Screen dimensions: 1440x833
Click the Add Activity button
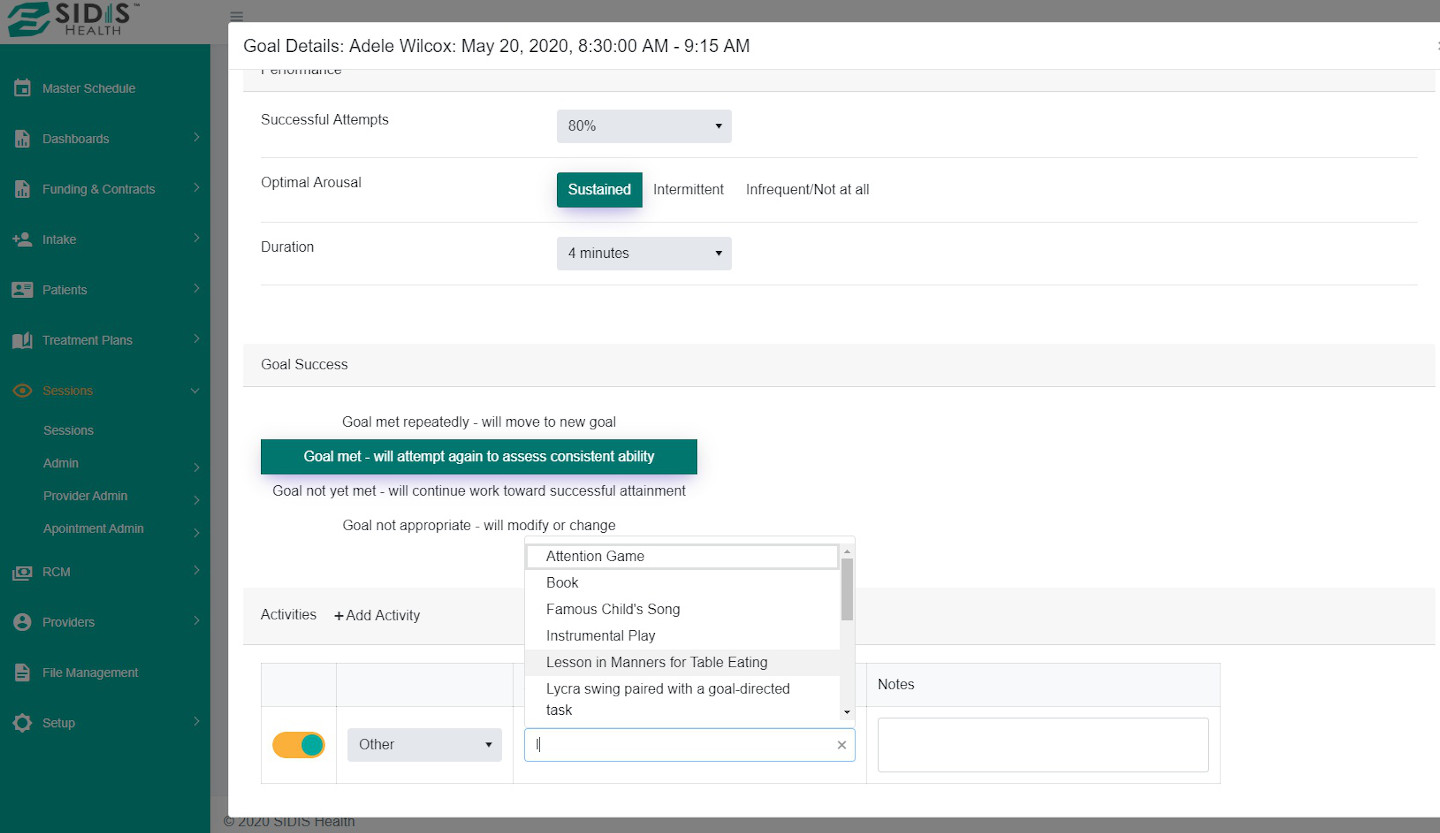coord(377,616)
